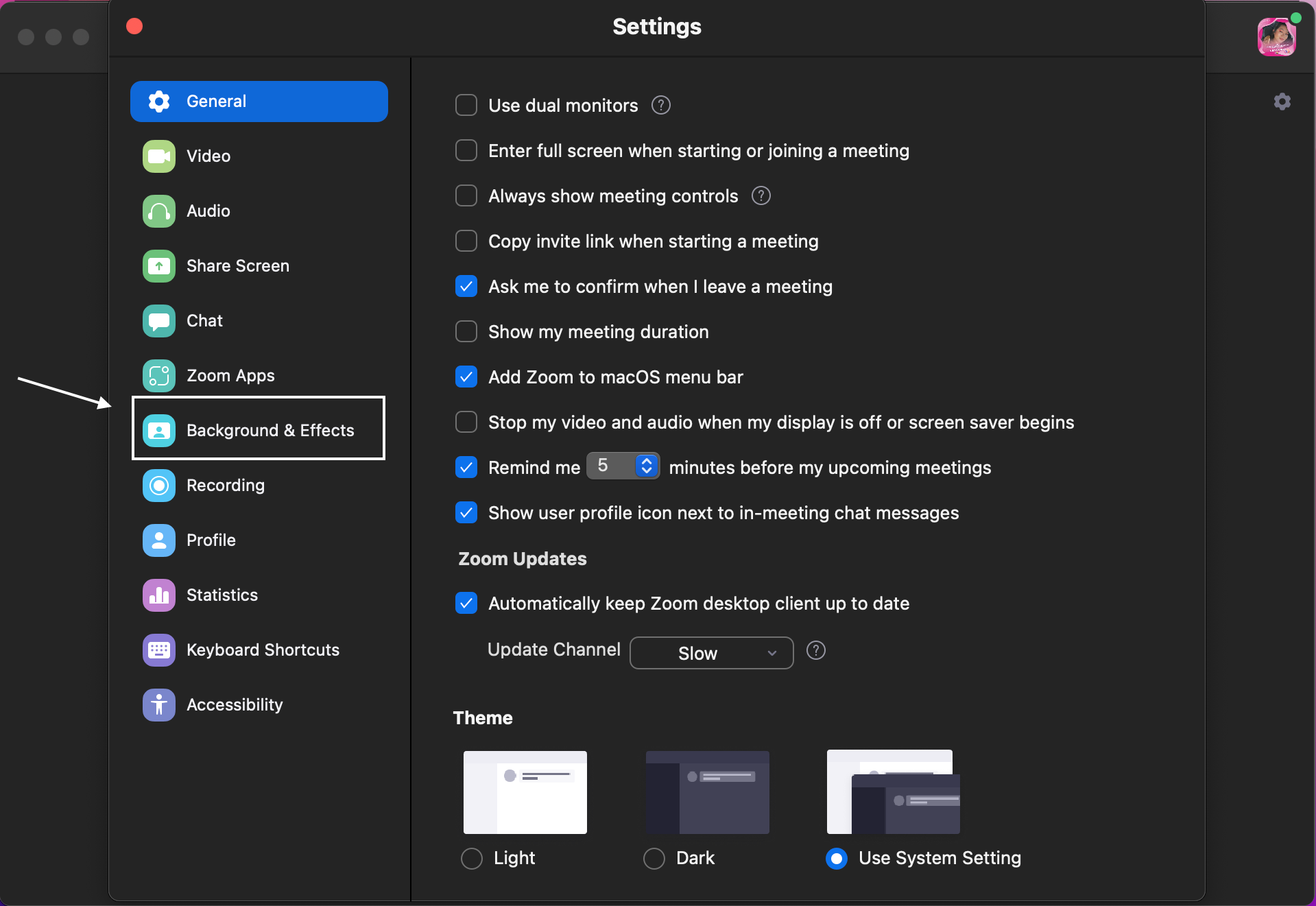Viewport: 1316px width, 906px height.
Task: Uncheck Add Zoom to macOS menu bar
Action: [466, 377]
